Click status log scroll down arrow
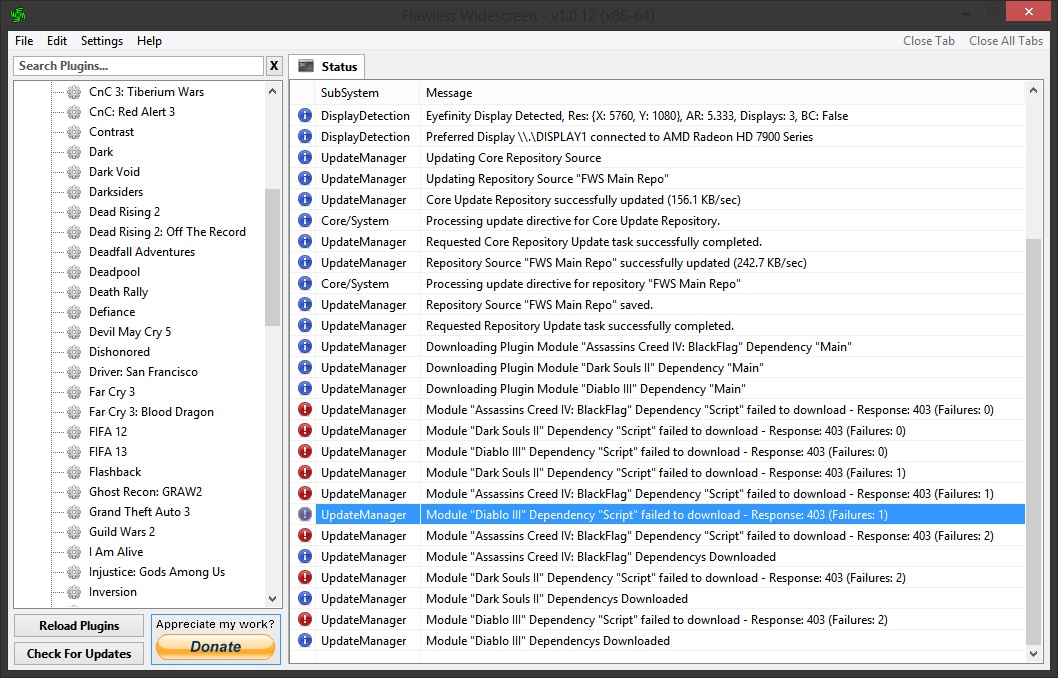Image resolution: width=1058 pixels, height=678 pixels. tap(1033, 654)
